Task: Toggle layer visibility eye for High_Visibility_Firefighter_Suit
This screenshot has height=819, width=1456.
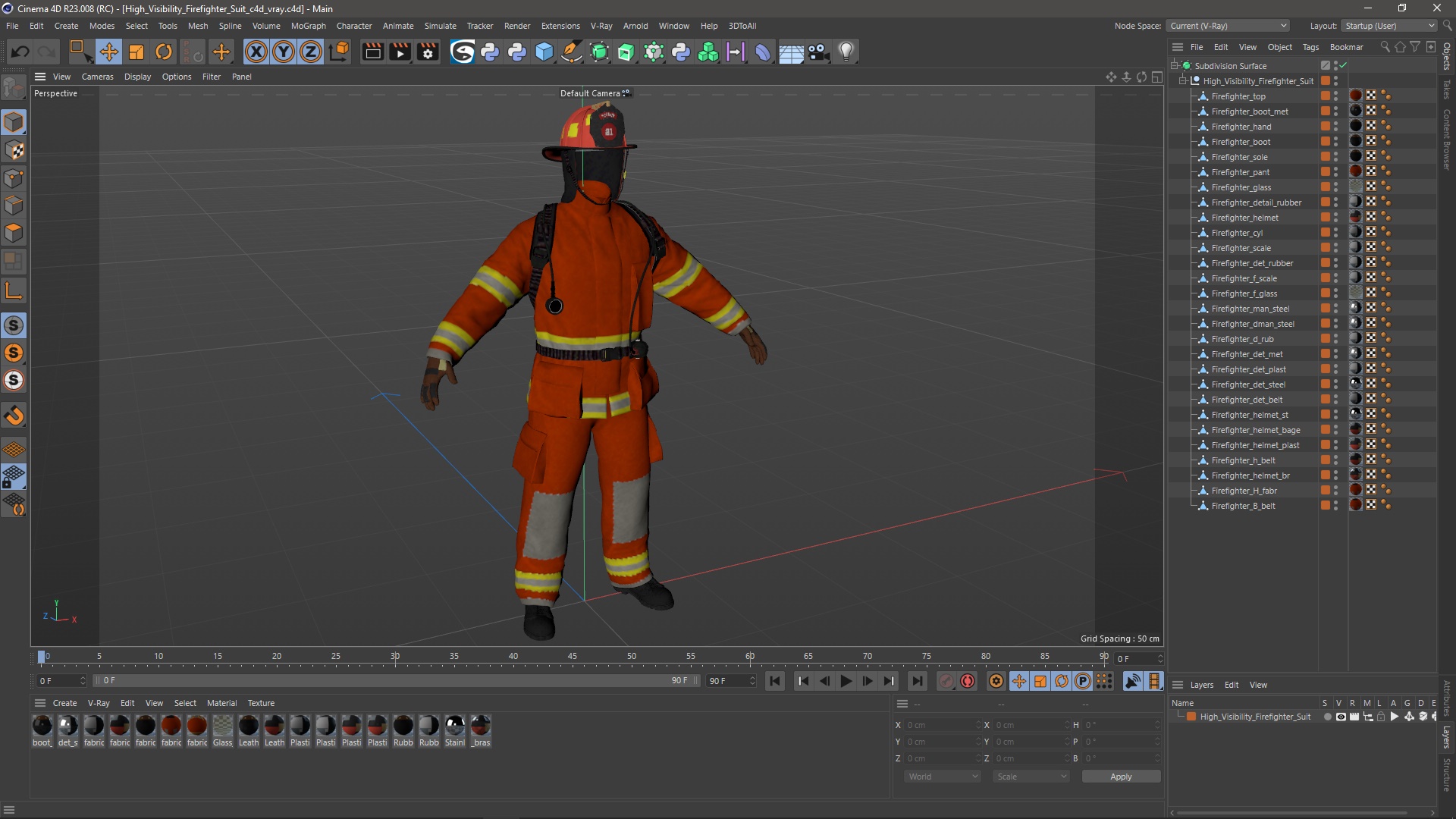Action: click(x=1341, y=717)
